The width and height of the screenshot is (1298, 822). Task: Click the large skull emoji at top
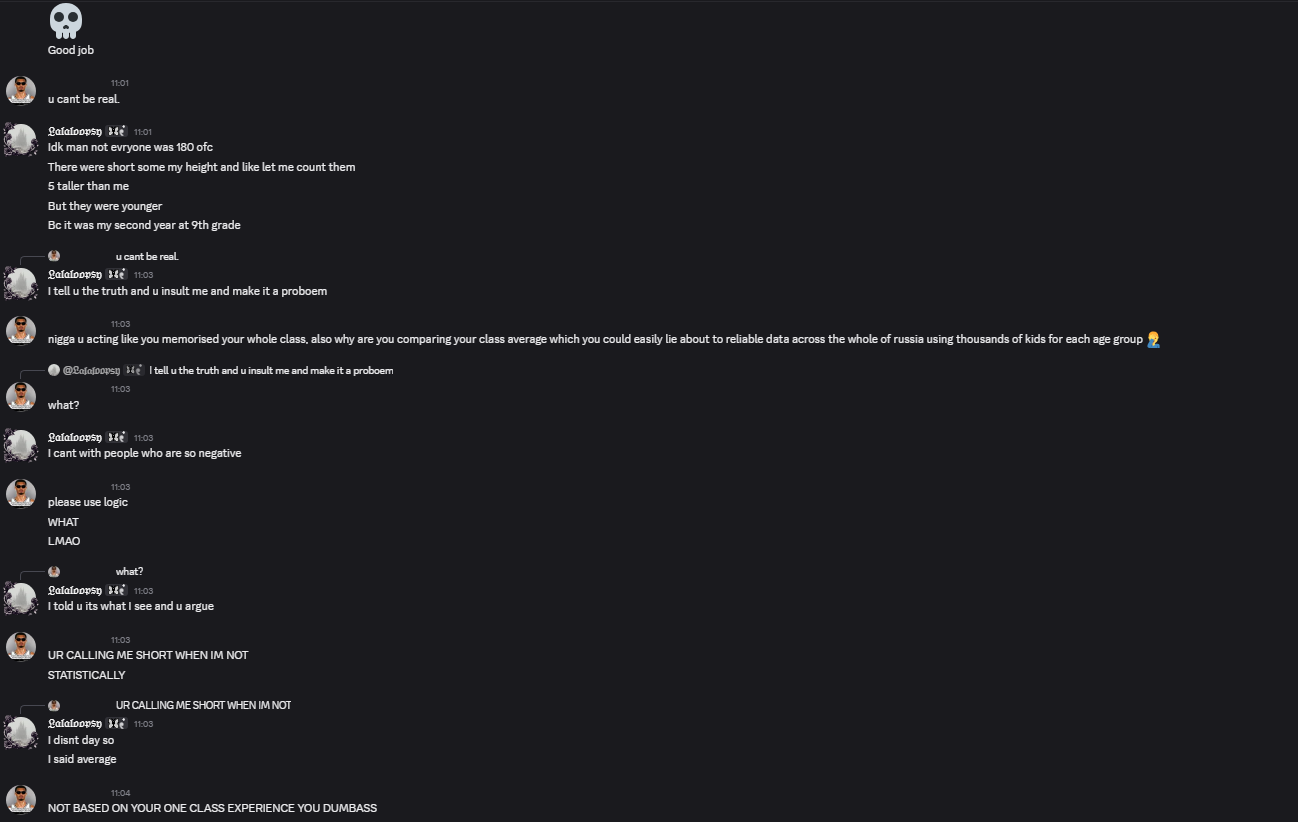click(65, 21)
